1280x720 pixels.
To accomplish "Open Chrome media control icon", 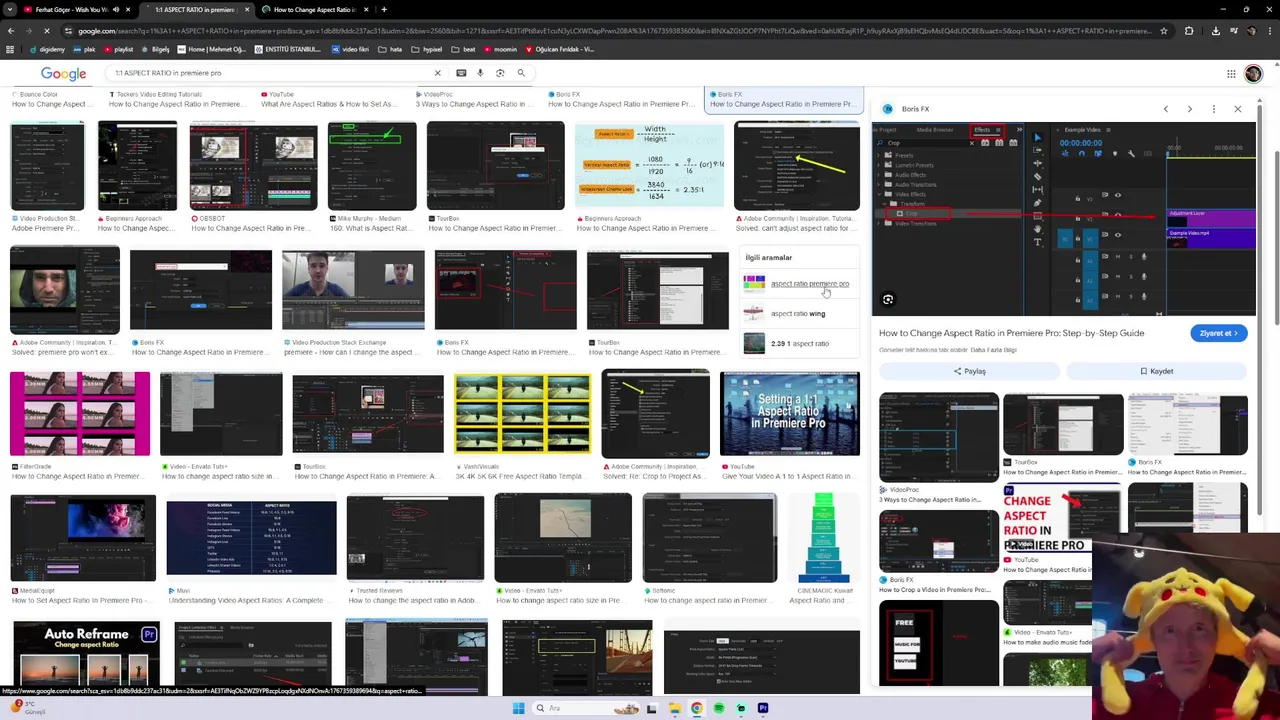I will pos(1232,31).
